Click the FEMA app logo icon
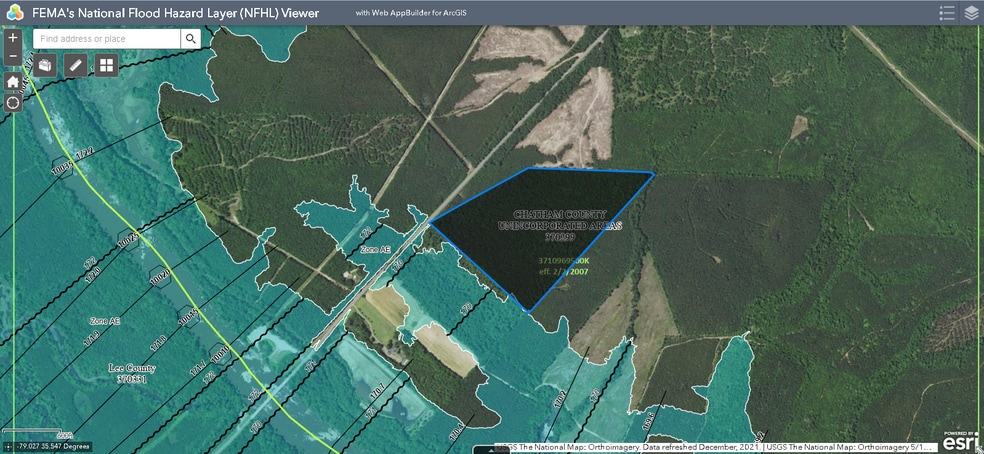 [14, 13]
